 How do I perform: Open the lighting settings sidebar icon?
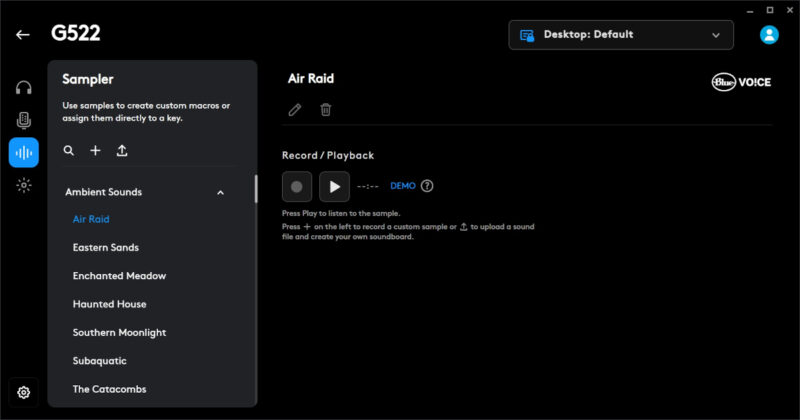[x=23, y=185]
